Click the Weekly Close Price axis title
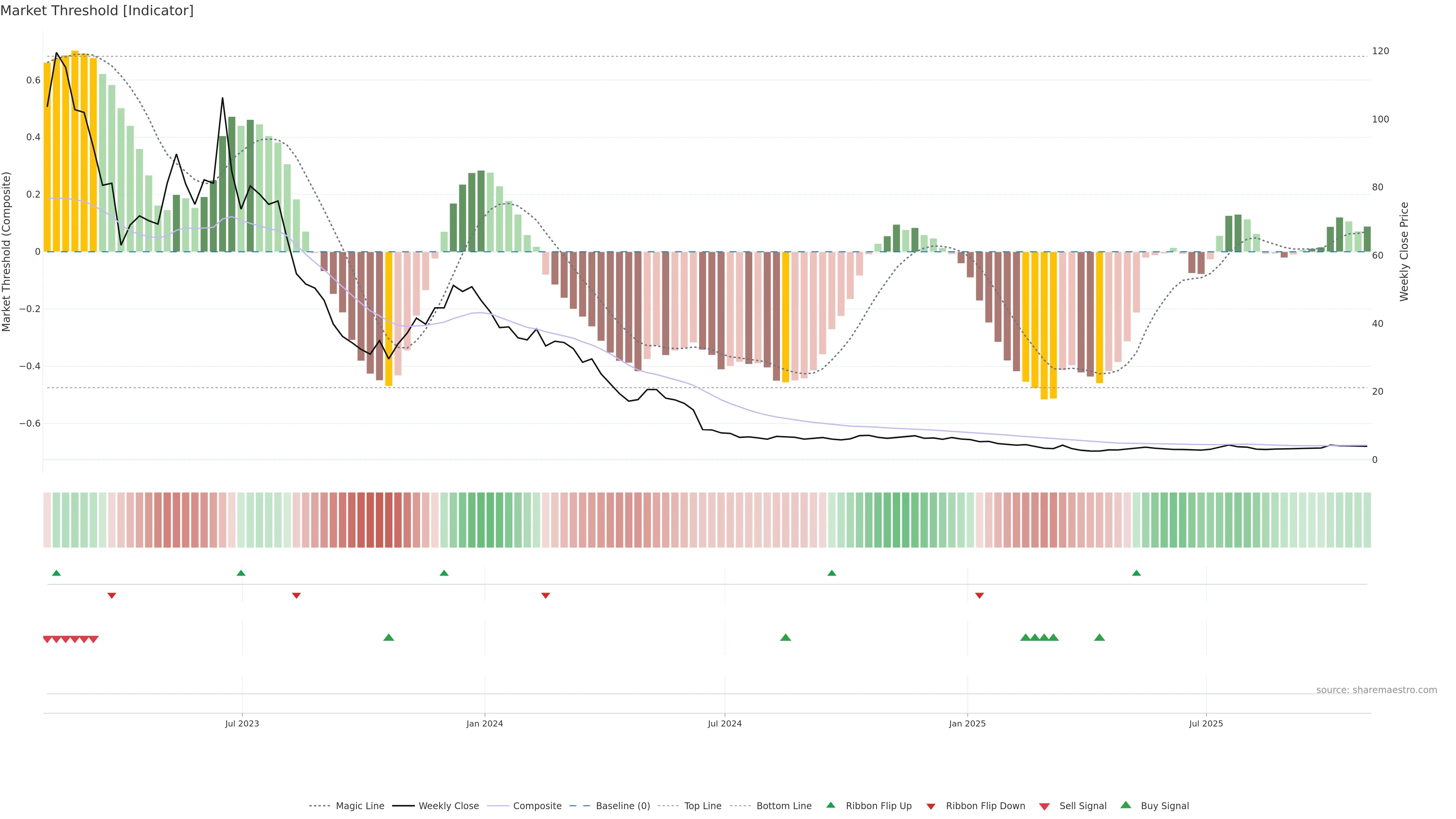The height and width of the screenshot is (819, 1456). (x=1404, y=251)
